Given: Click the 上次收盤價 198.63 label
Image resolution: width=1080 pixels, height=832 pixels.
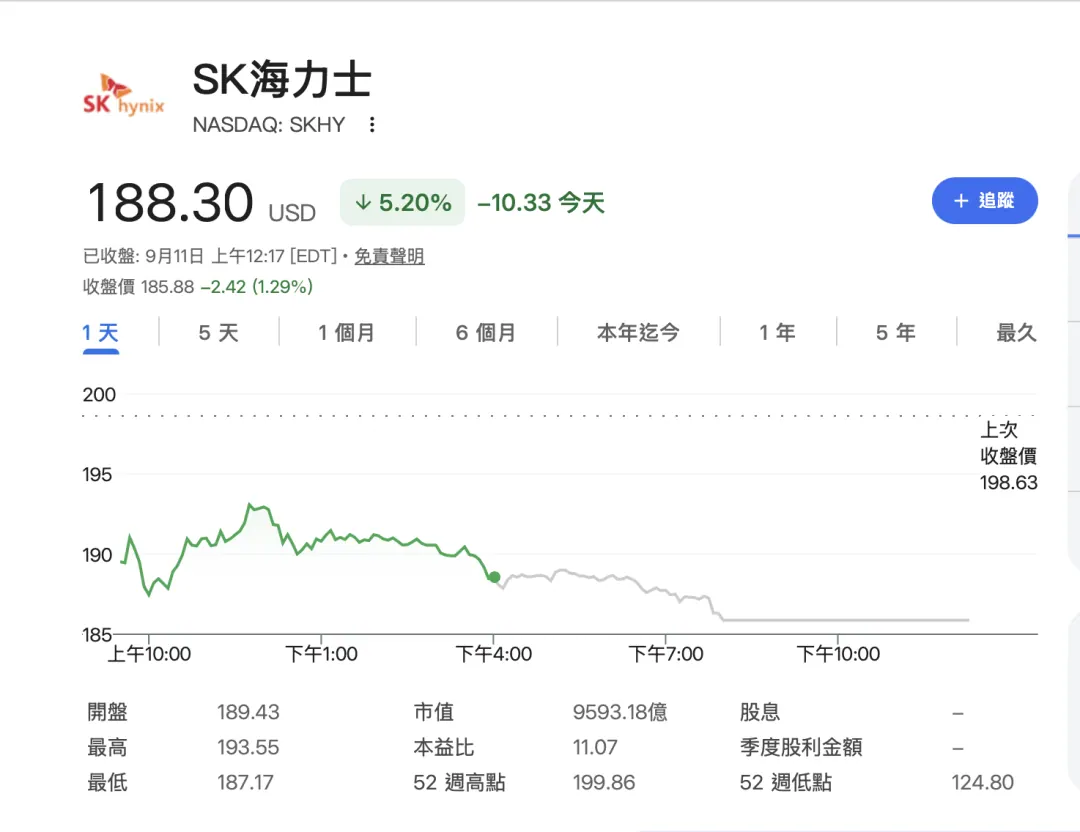Looking at the screenshot, I should tap(1008, 456).
